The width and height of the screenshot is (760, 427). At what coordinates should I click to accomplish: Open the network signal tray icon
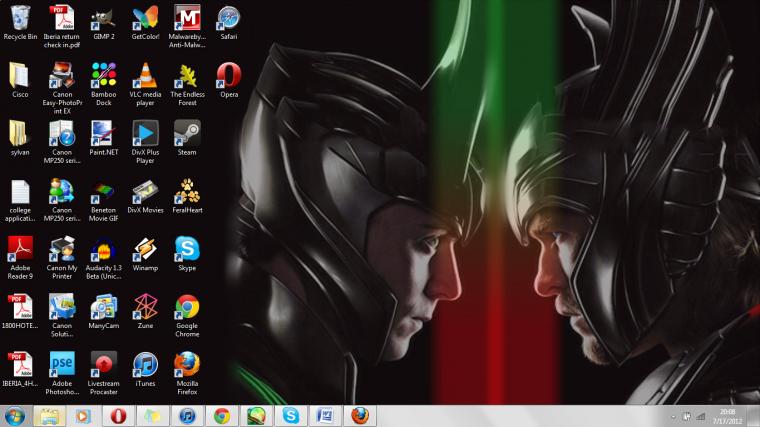pyautogui.click(x=701, y=416)
